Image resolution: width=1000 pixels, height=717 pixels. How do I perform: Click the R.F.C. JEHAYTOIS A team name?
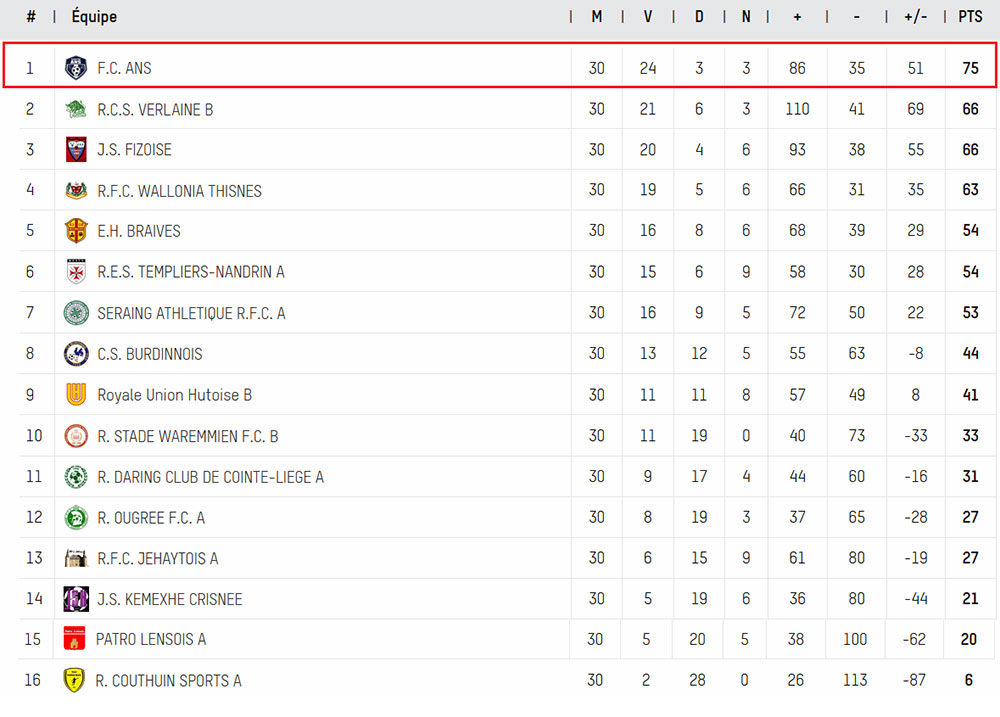157,558
